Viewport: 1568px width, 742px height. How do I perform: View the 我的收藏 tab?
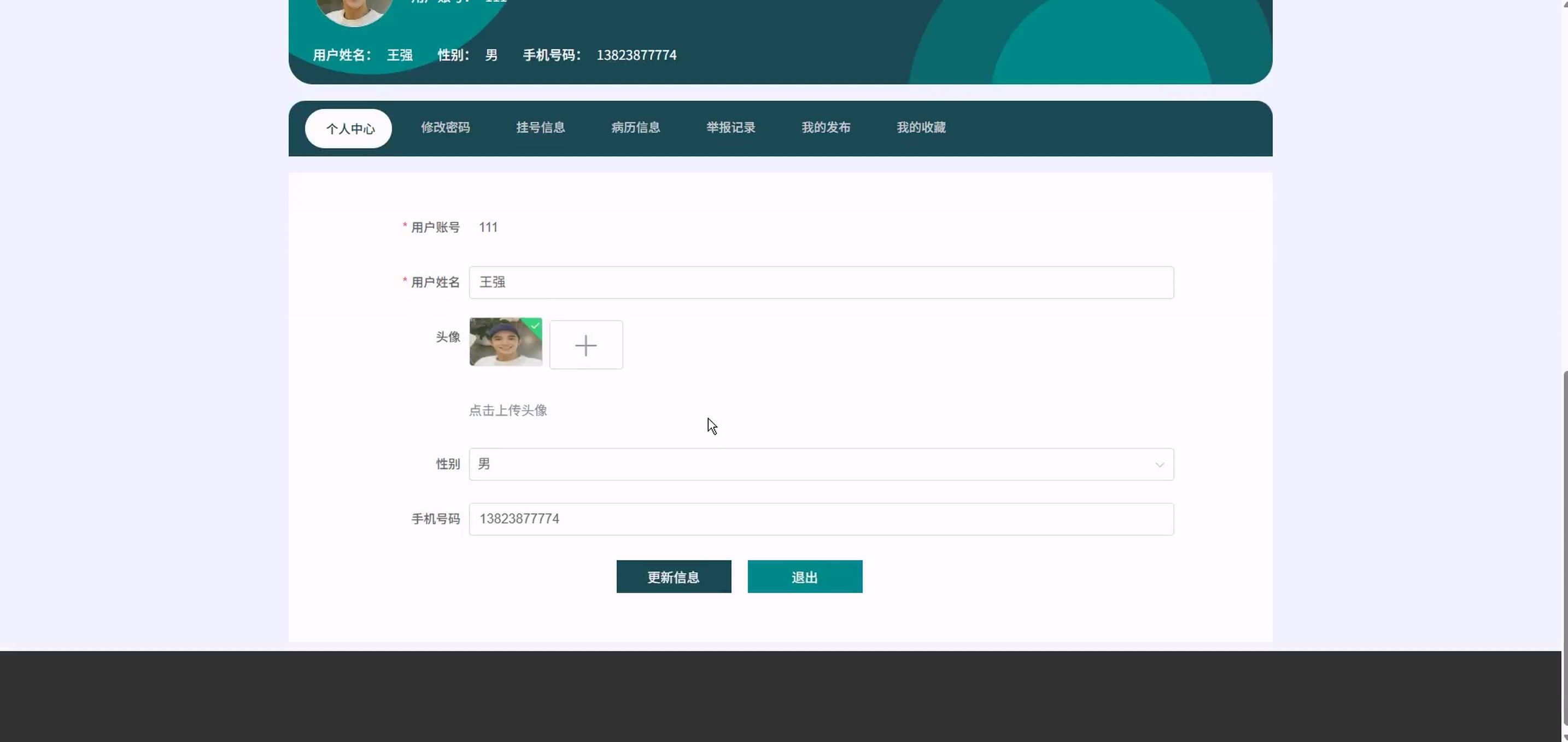pos(920,128)
